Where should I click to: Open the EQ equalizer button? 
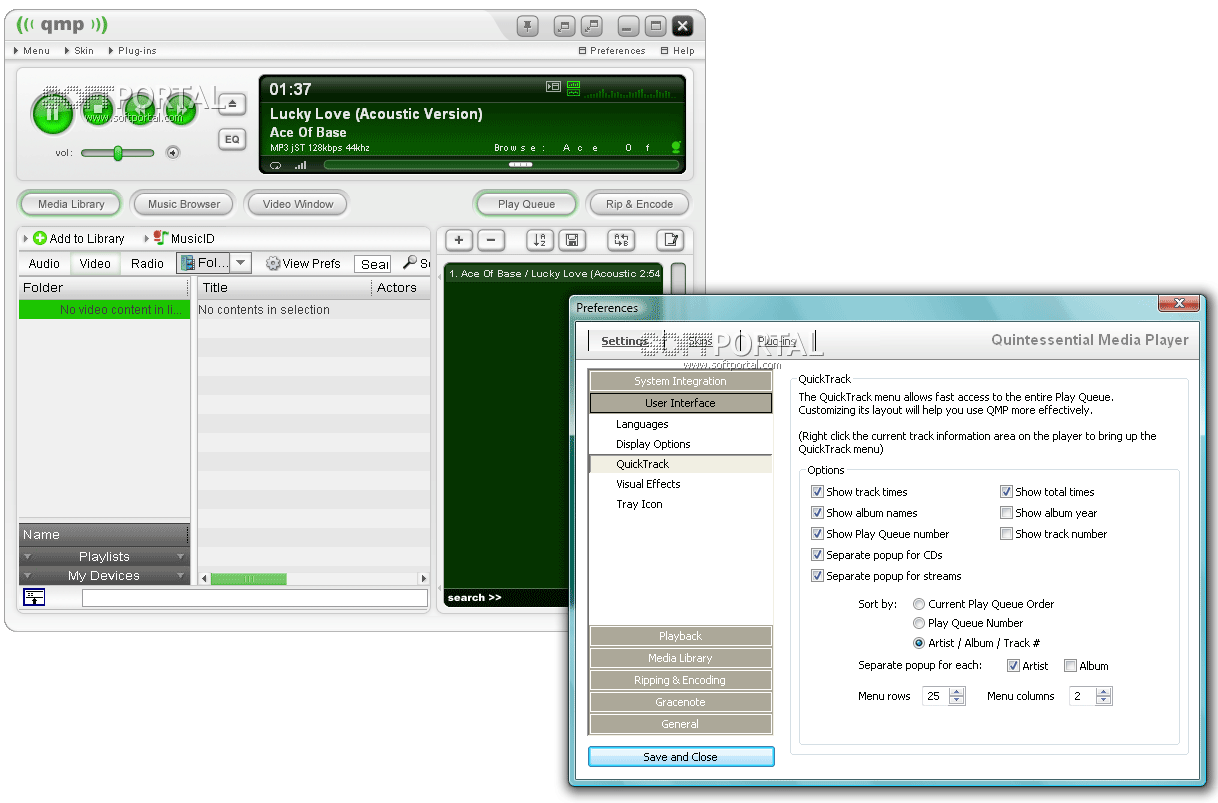coord(232,139)
